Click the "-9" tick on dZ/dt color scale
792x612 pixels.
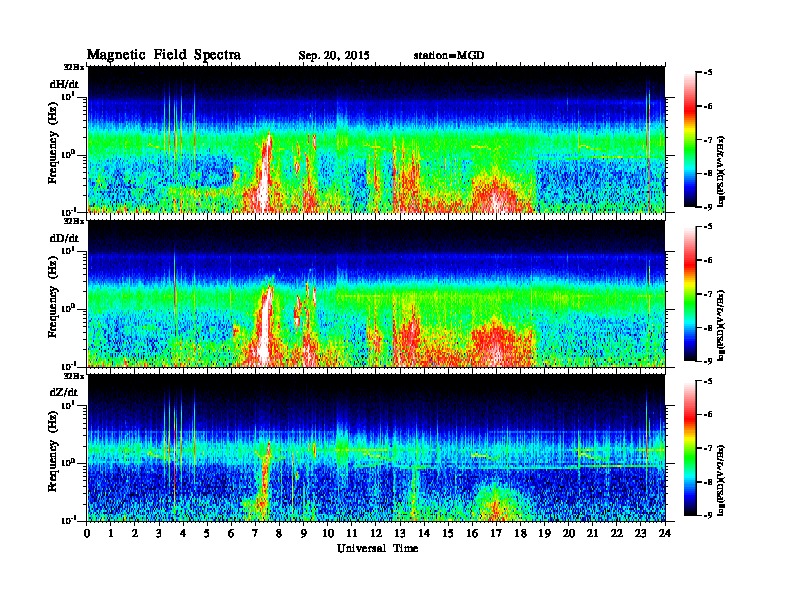pyautogui.click(x=708, y=515)
